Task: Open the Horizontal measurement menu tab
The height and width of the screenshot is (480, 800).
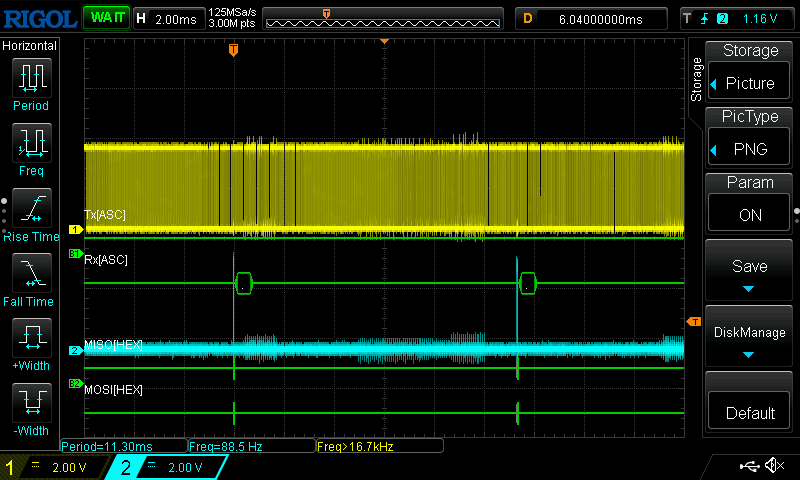Action: (30, 46)
